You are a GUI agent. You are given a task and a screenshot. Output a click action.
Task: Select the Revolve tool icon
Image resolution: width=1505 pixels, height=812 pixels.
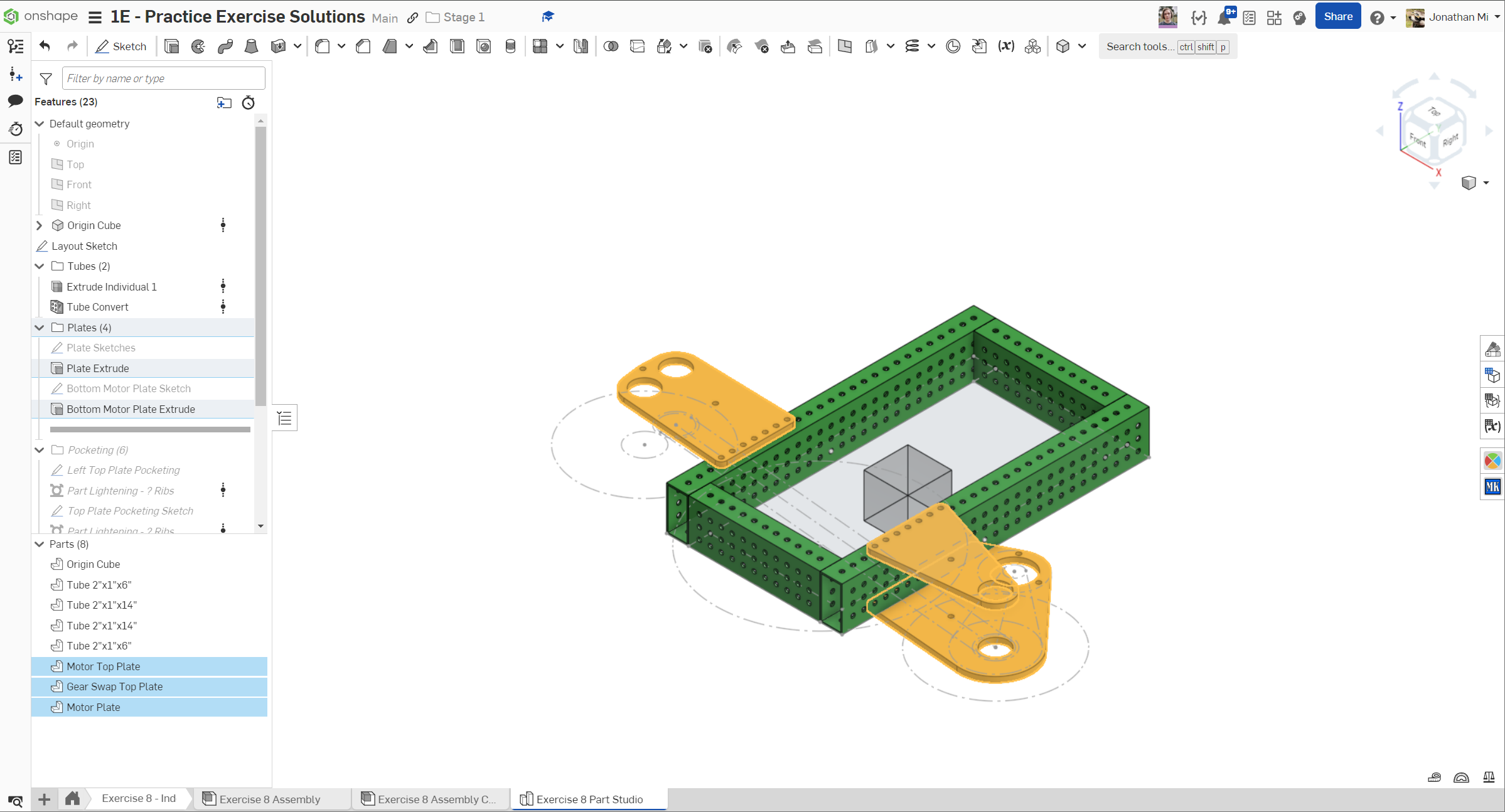pyautogui.click(x=198, y=46)
